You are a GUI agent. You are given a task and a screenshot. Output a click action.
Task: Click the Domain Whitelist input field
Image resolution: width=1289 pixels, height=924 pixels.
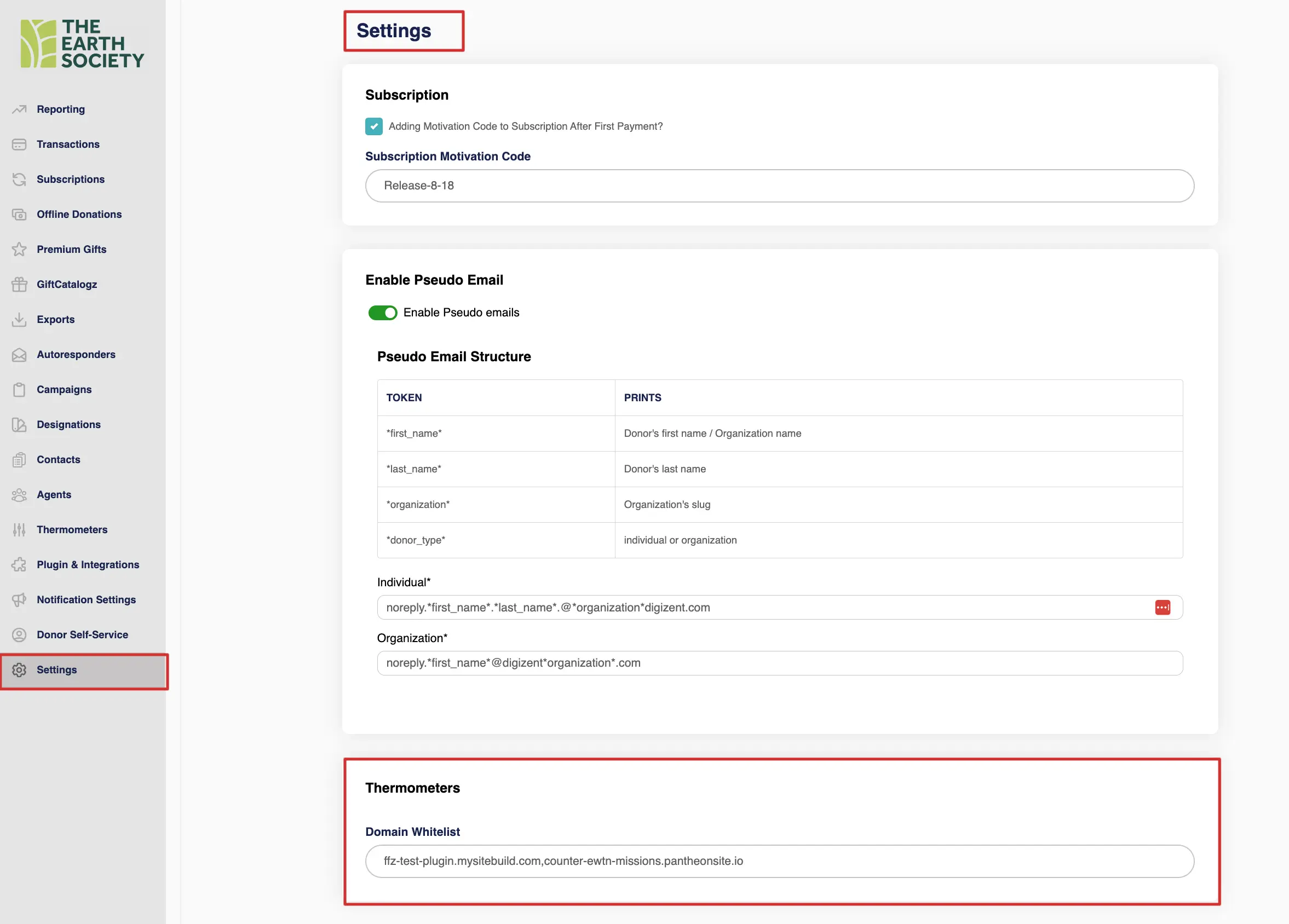[x=779, y=861]
